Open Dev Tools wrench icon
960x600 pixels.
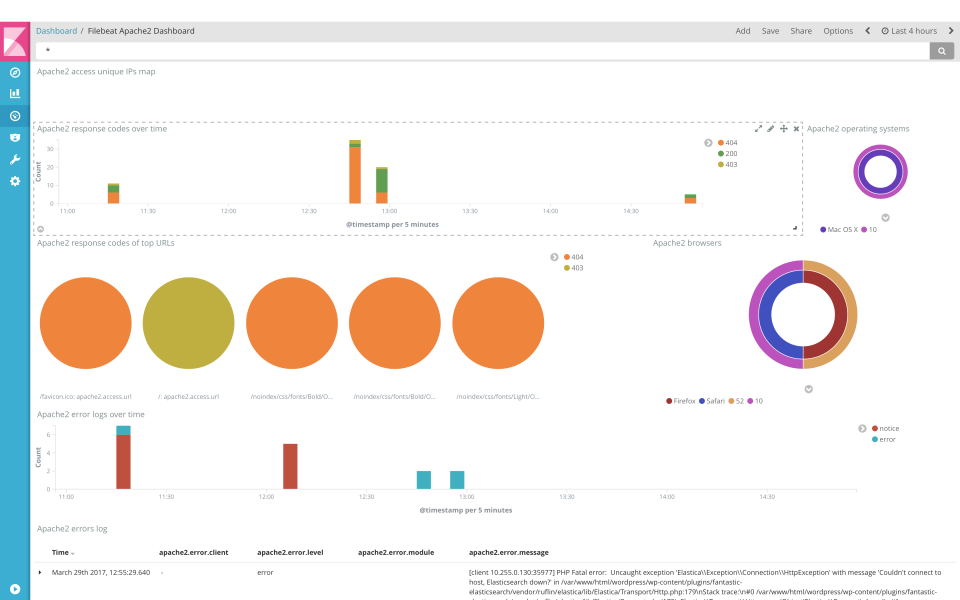coord(14,158)
